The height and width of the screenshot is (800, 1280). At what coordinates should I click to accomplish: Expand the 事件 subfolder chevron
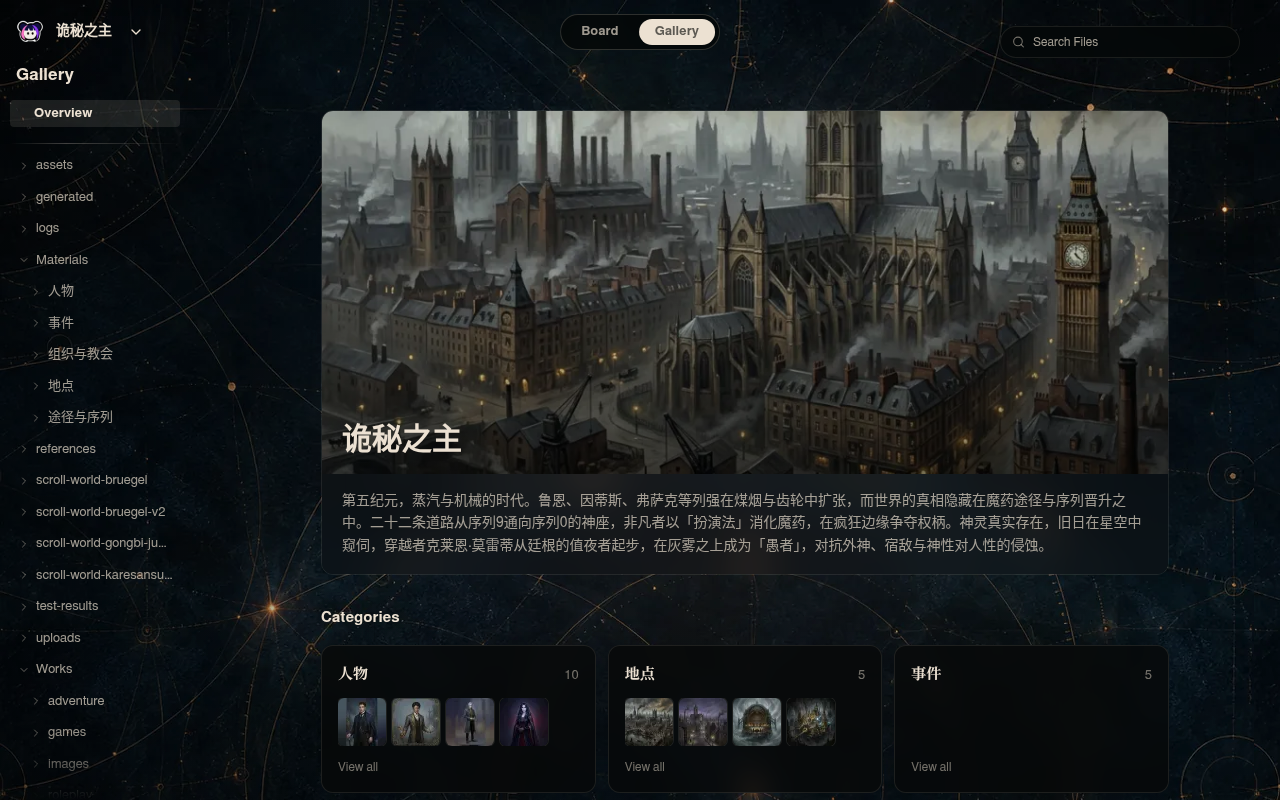pos(37,323)
